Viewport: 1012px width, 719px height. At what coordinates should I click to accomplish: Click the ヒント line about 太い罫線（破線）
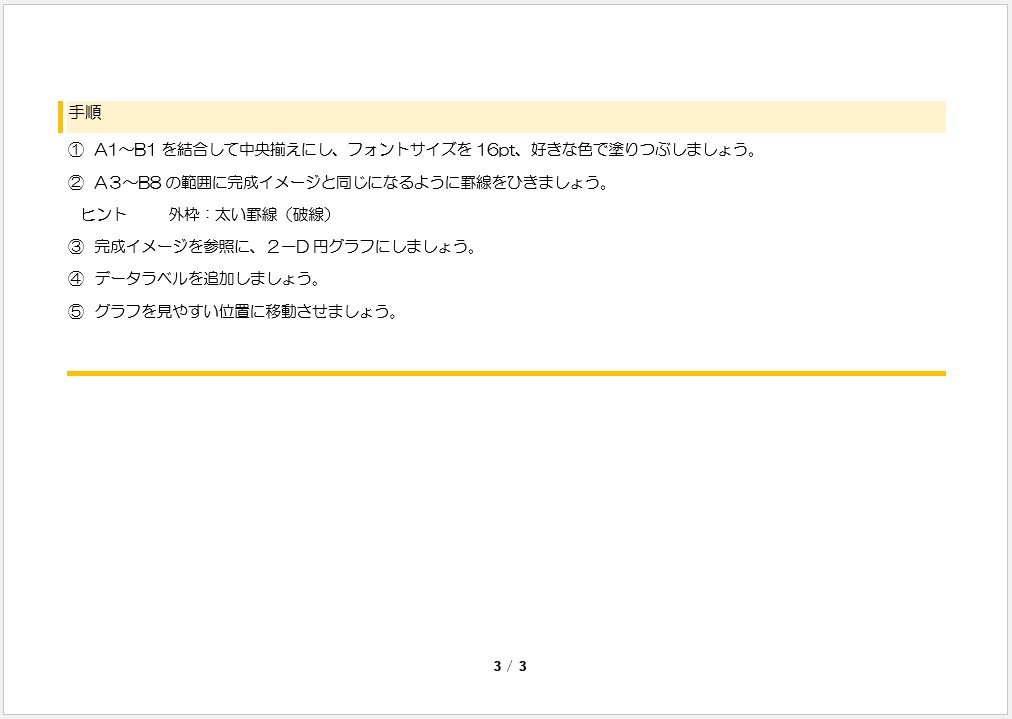coord(207,215)
